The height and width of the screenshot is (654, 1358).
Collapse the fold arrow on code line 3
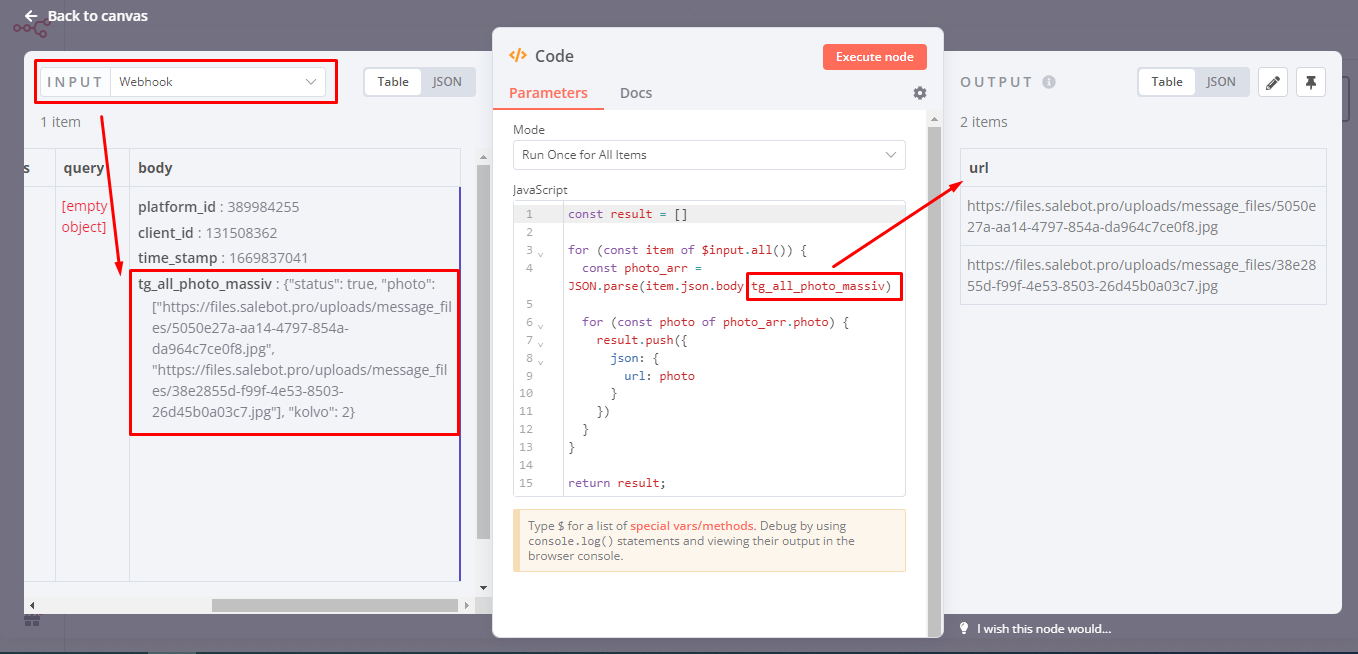point(541,253)
